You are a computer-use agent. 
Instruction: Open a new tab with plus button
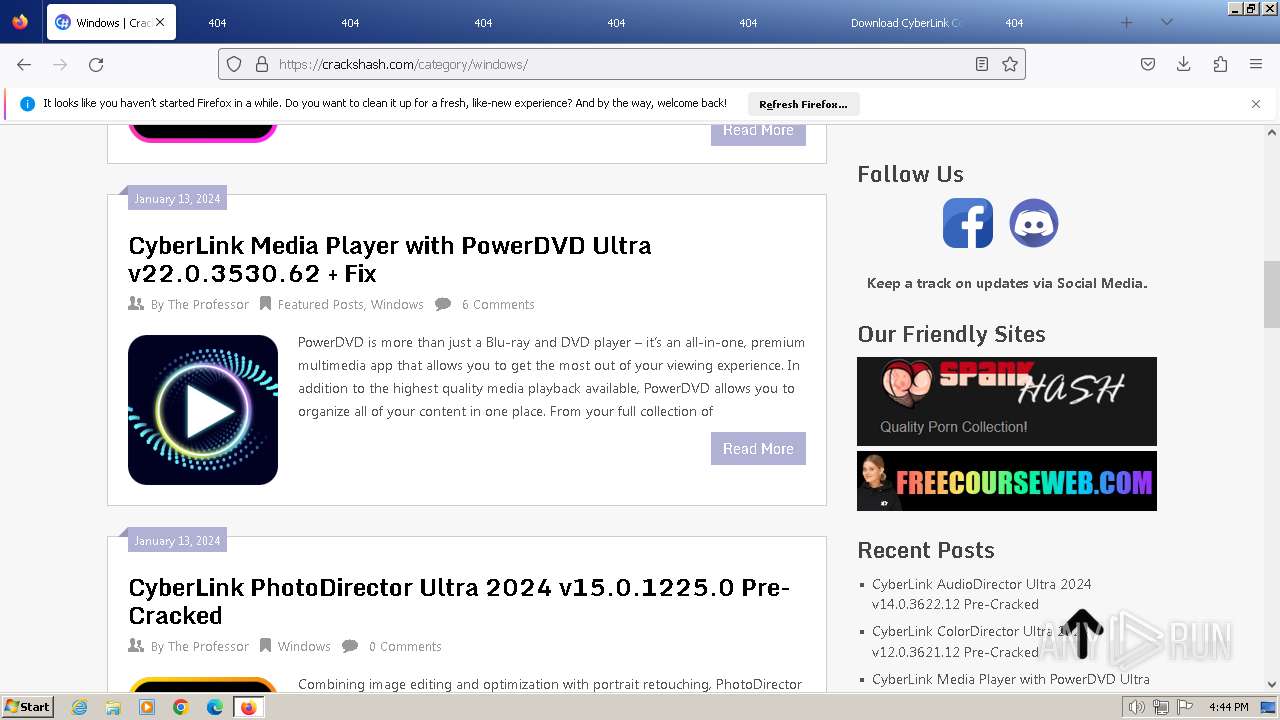1127,22
